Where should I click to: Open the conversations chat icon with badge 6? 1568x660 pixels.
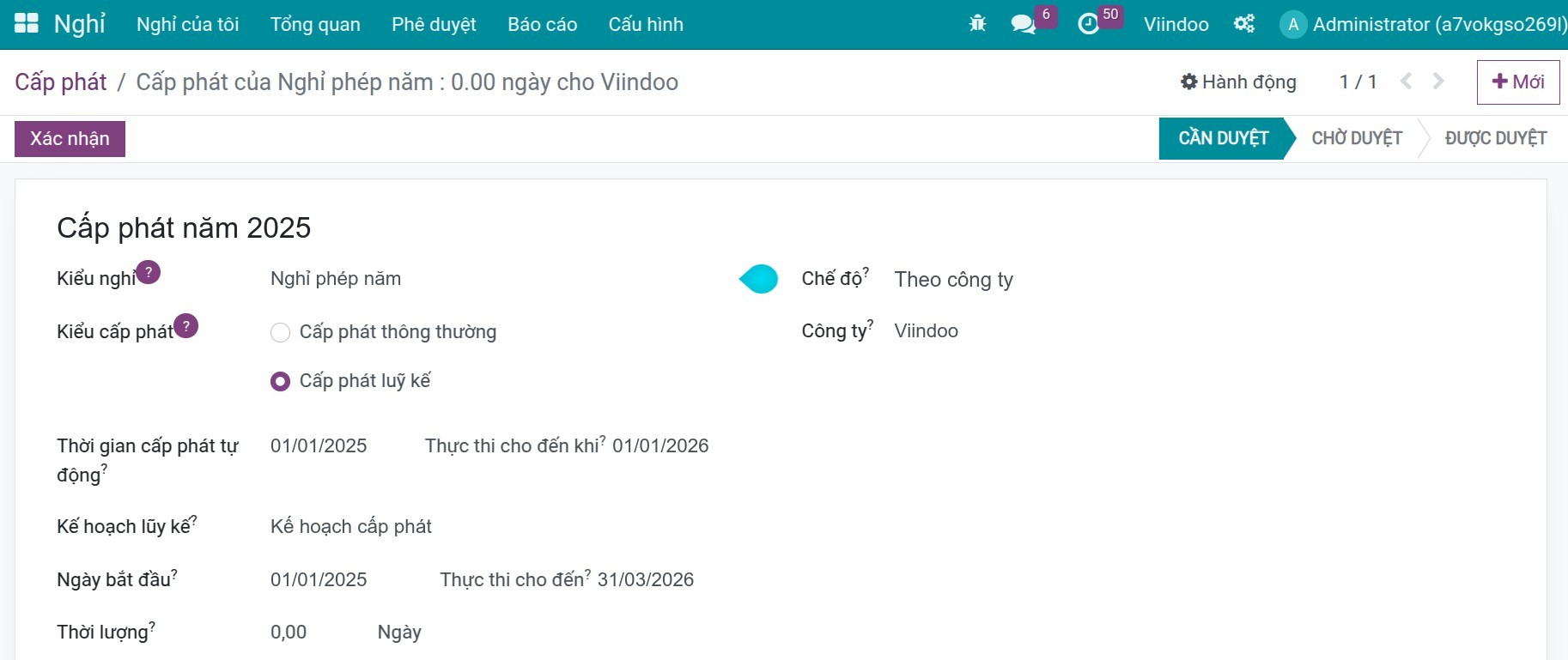coord(1024,24)
